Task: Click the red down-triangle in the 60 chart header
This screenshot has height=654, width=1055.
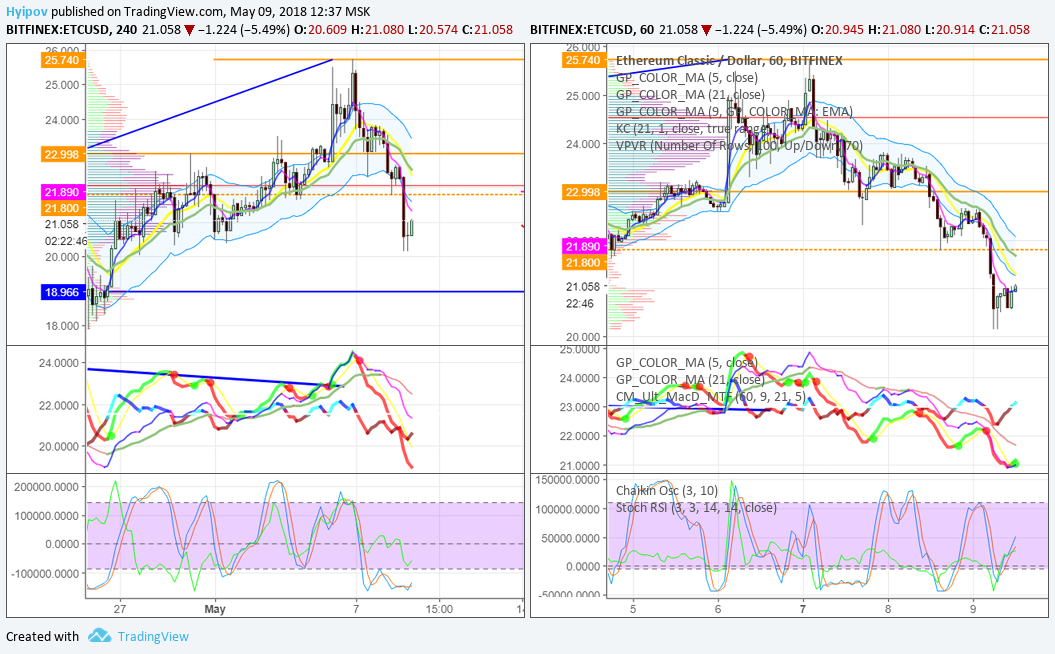Action: point(706,30)
